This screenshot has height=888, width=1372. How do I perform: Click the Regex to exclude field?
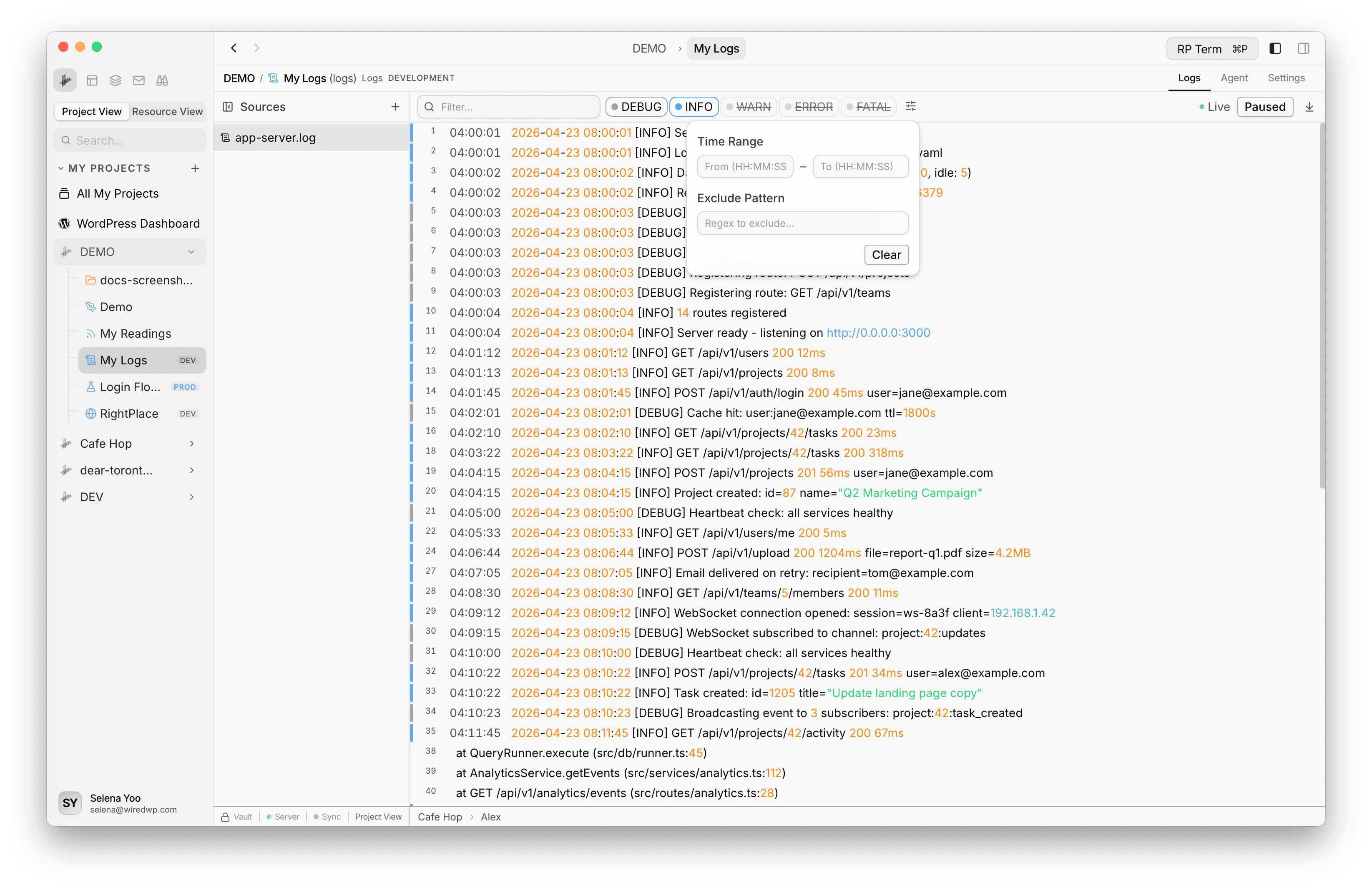coord(802,223)
